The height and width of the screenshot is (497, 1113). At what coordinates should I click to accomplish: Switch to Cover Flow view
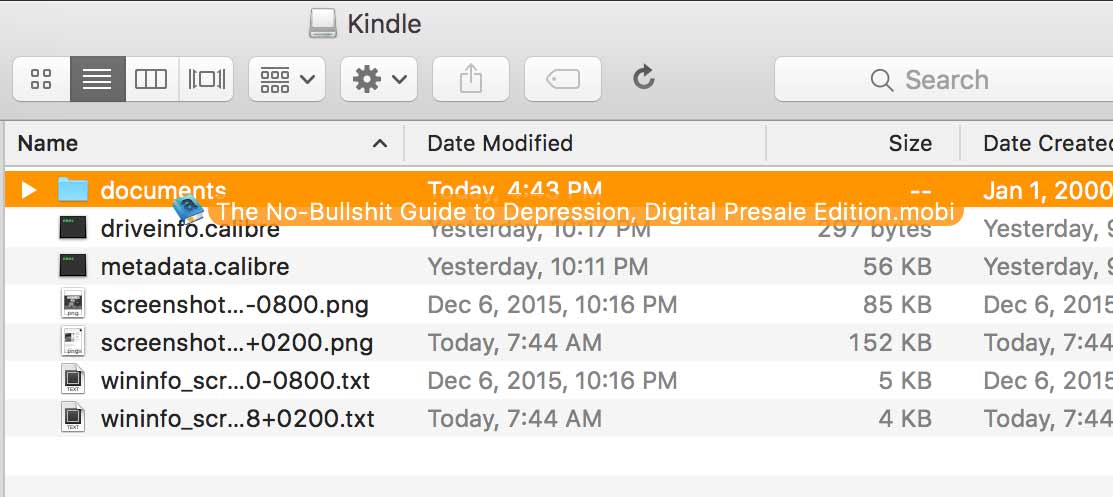(206, 79)
